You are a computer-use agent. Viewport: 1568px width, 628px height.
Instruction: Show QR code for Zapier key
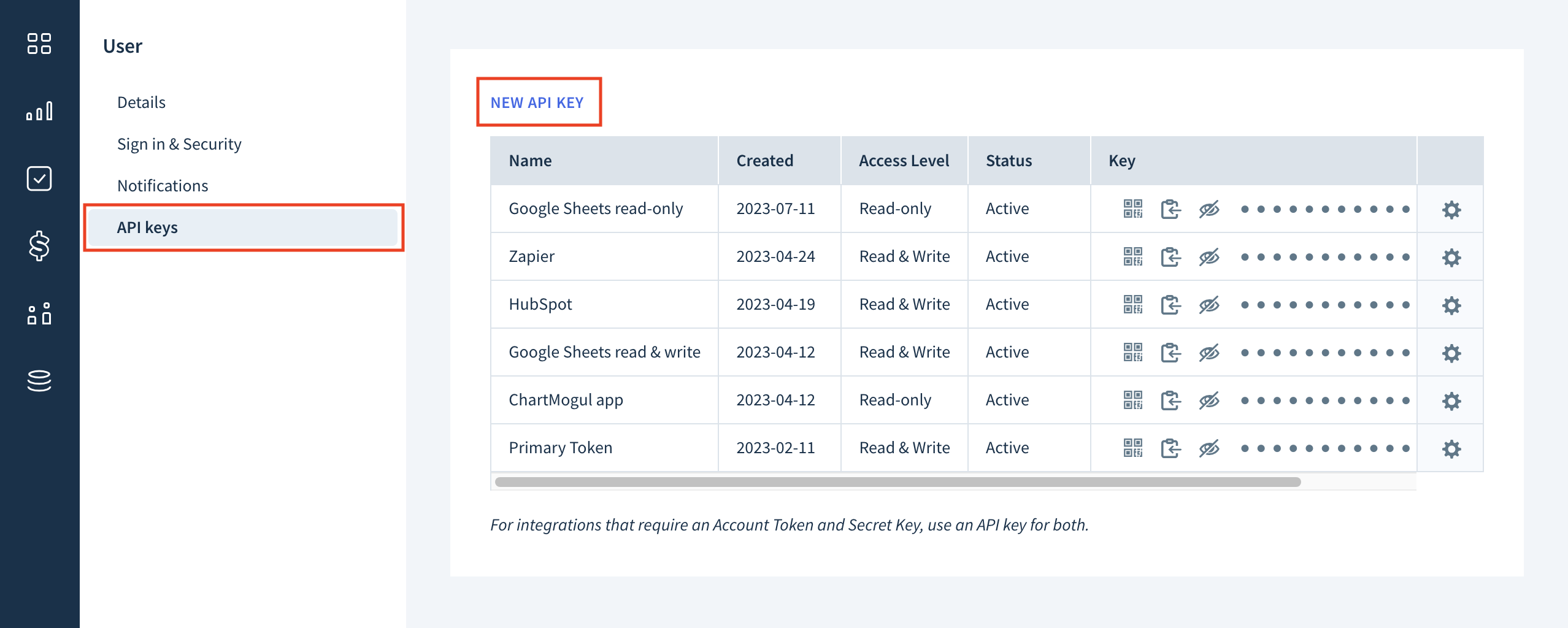tap(1132, 256)
